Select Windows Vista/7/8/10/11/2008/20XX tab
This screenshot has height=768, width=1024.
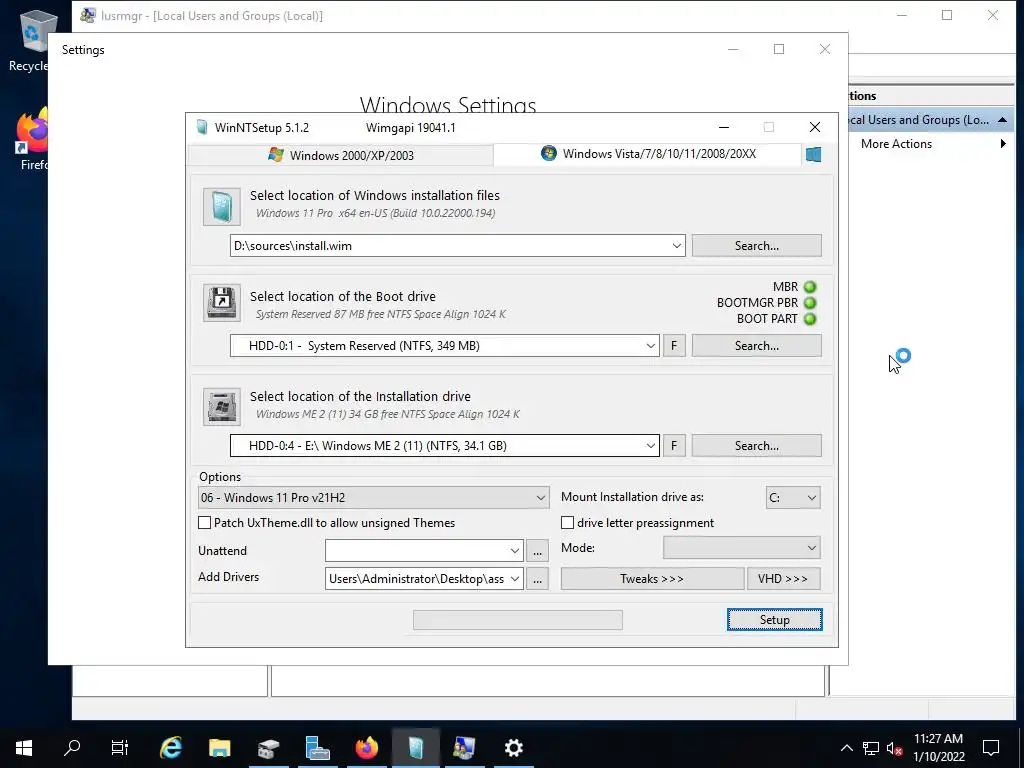[648, 154]
